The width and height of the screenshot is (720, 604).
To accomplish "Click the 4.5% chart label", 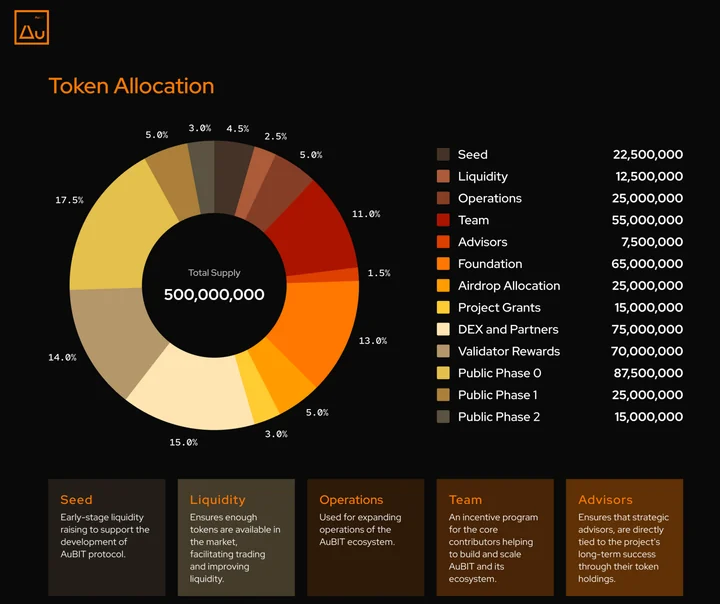I will (x=237, y=129).
